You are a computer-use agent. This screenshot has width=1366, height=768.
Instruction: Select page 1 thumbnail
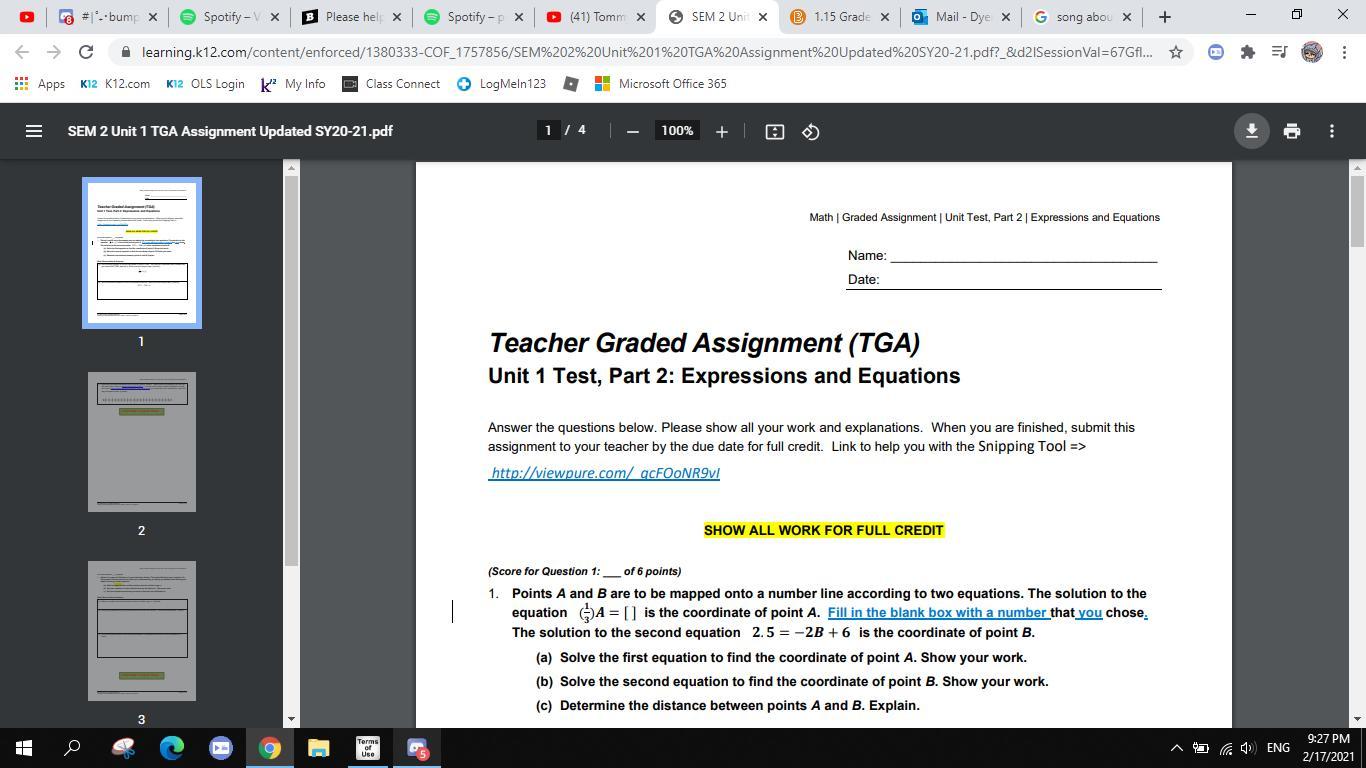(x=142, y=253)
